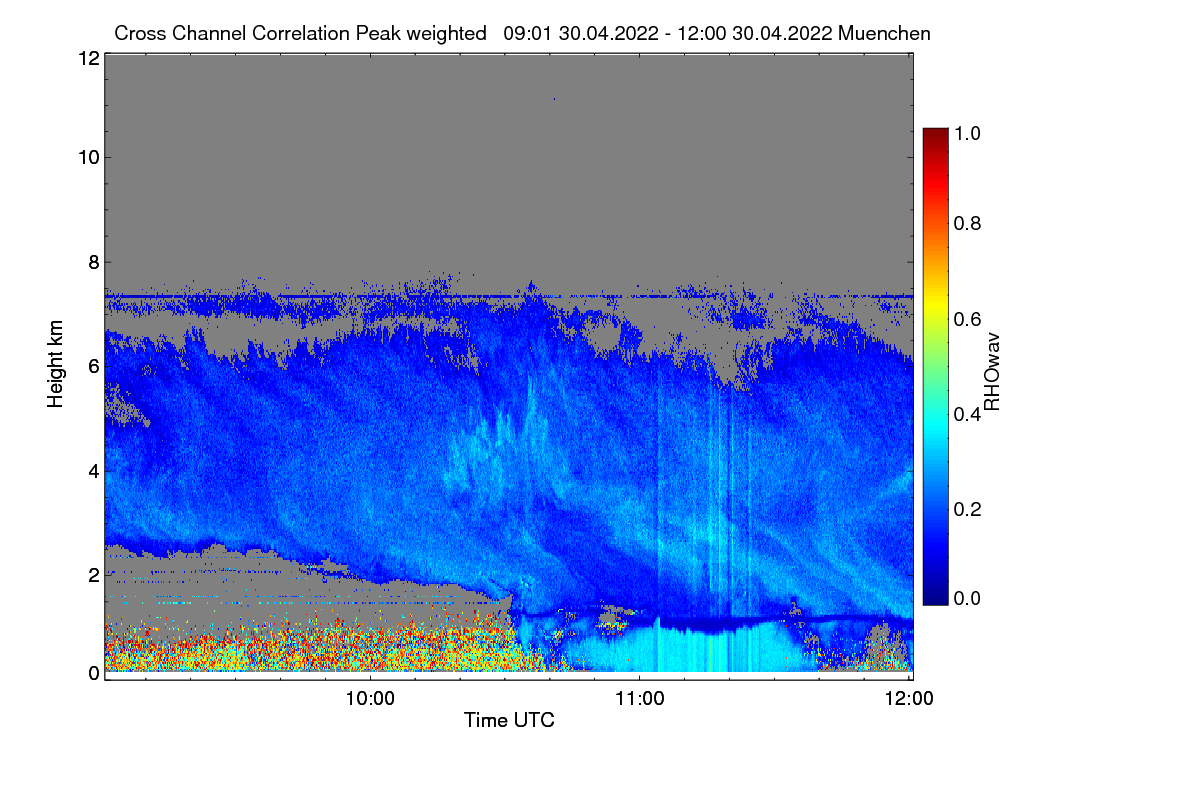Click the station name 'Muenchen' in the title
1200x800 pixels.
point(885,33)
